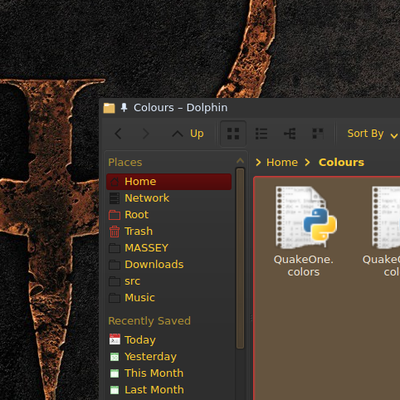Open Trash in the Places panel
Image resolution: width=400 pixels, height=400 pixels.
pyautogui.click(x=169, y=231)
